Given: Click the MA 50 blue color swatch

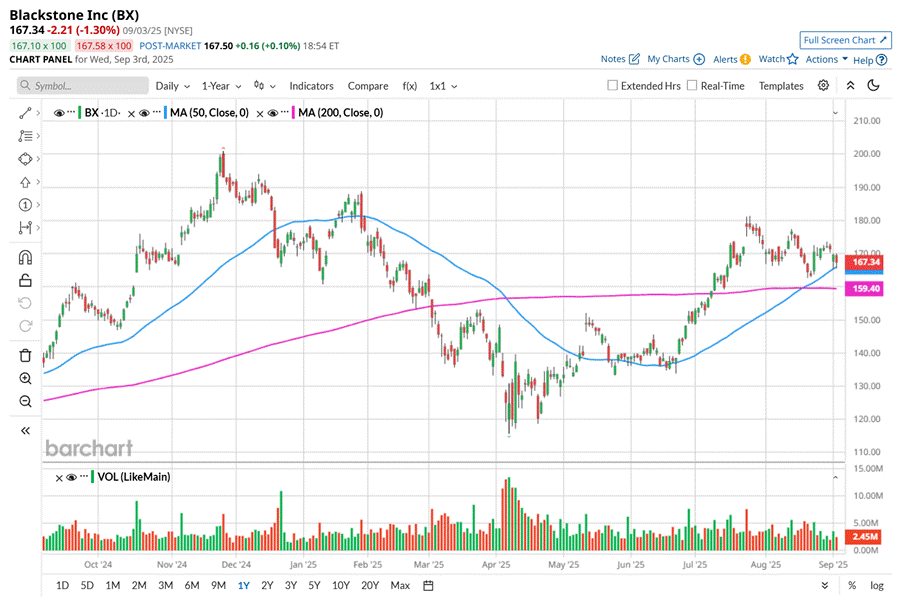Looking at the screenshot, I should [x=165, y=113].
